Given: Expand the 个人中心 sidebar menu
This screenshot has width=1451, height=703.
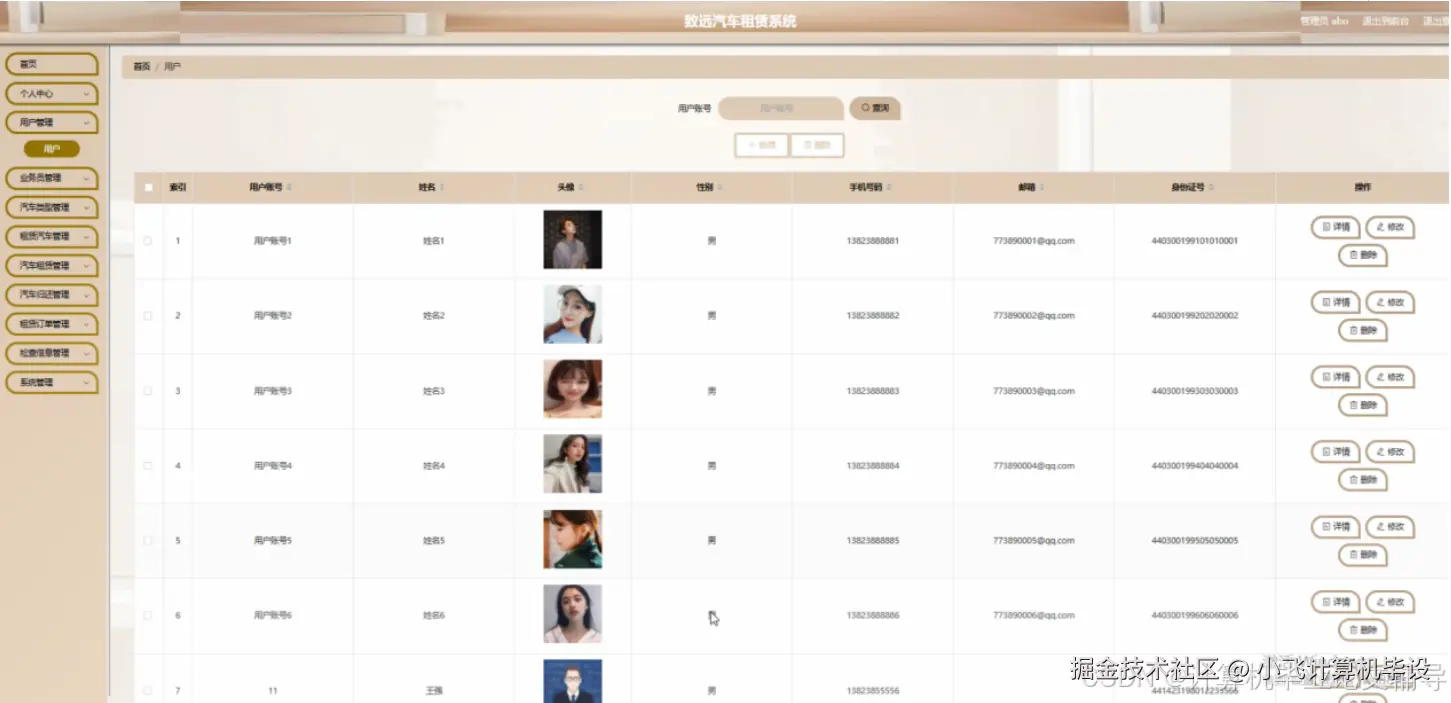Looking at the screenshot, I should click(x=52, y=94).
